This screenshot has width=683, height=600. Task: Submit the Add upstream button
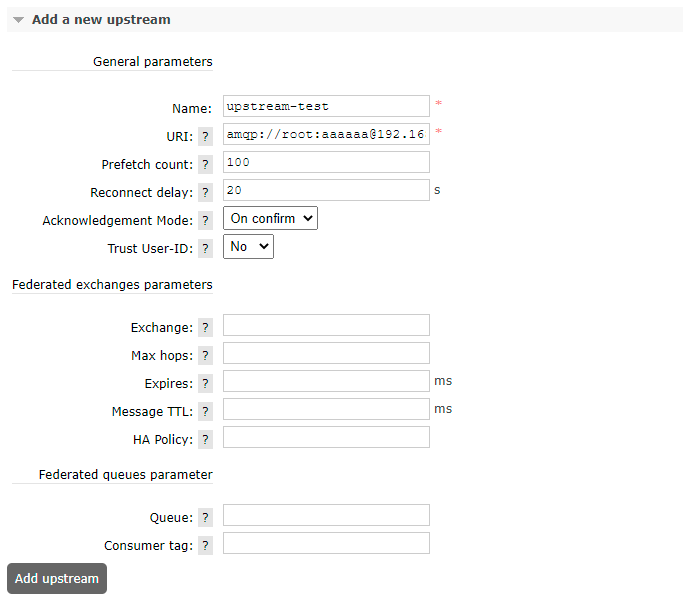[x=57, y=578]
